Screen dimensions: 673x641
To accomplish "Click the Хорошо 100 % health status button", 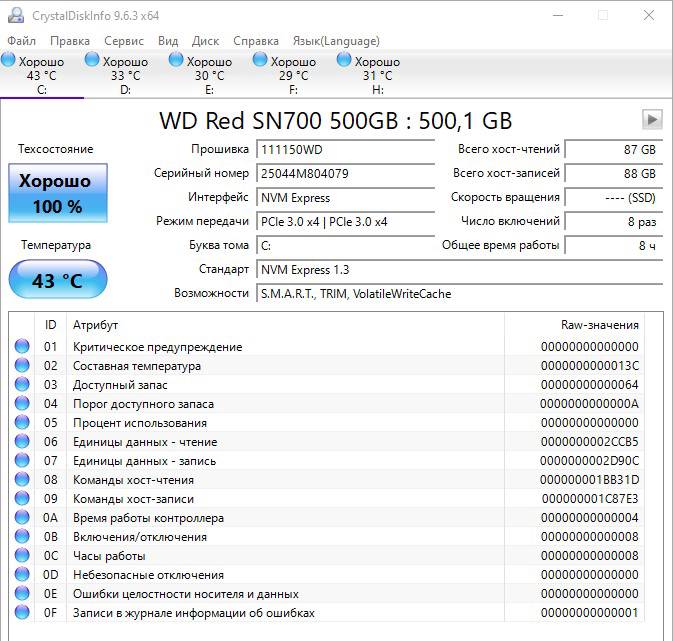I will 58,193.
